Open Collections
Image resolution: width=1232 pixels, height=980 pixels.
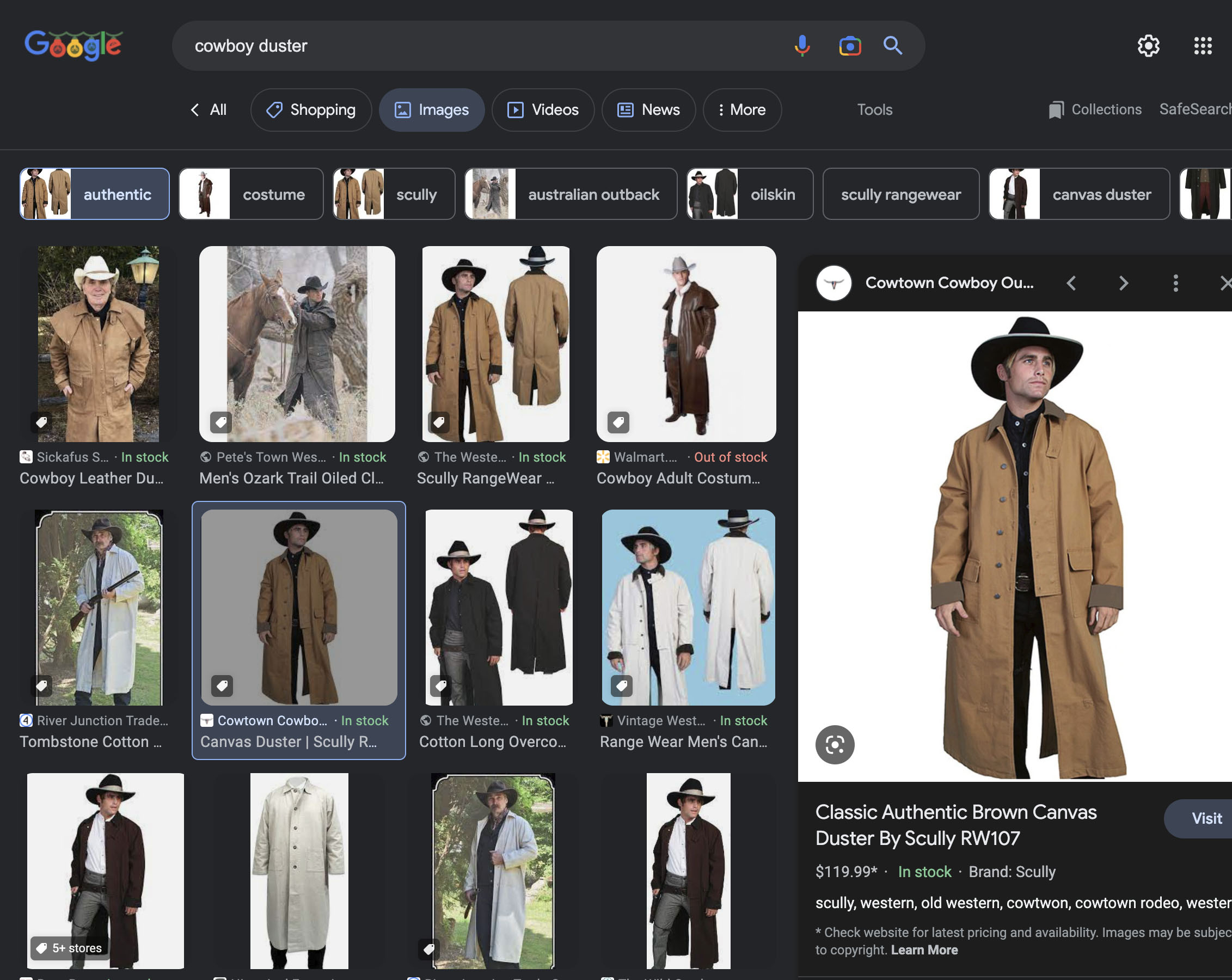point(1095,110)
